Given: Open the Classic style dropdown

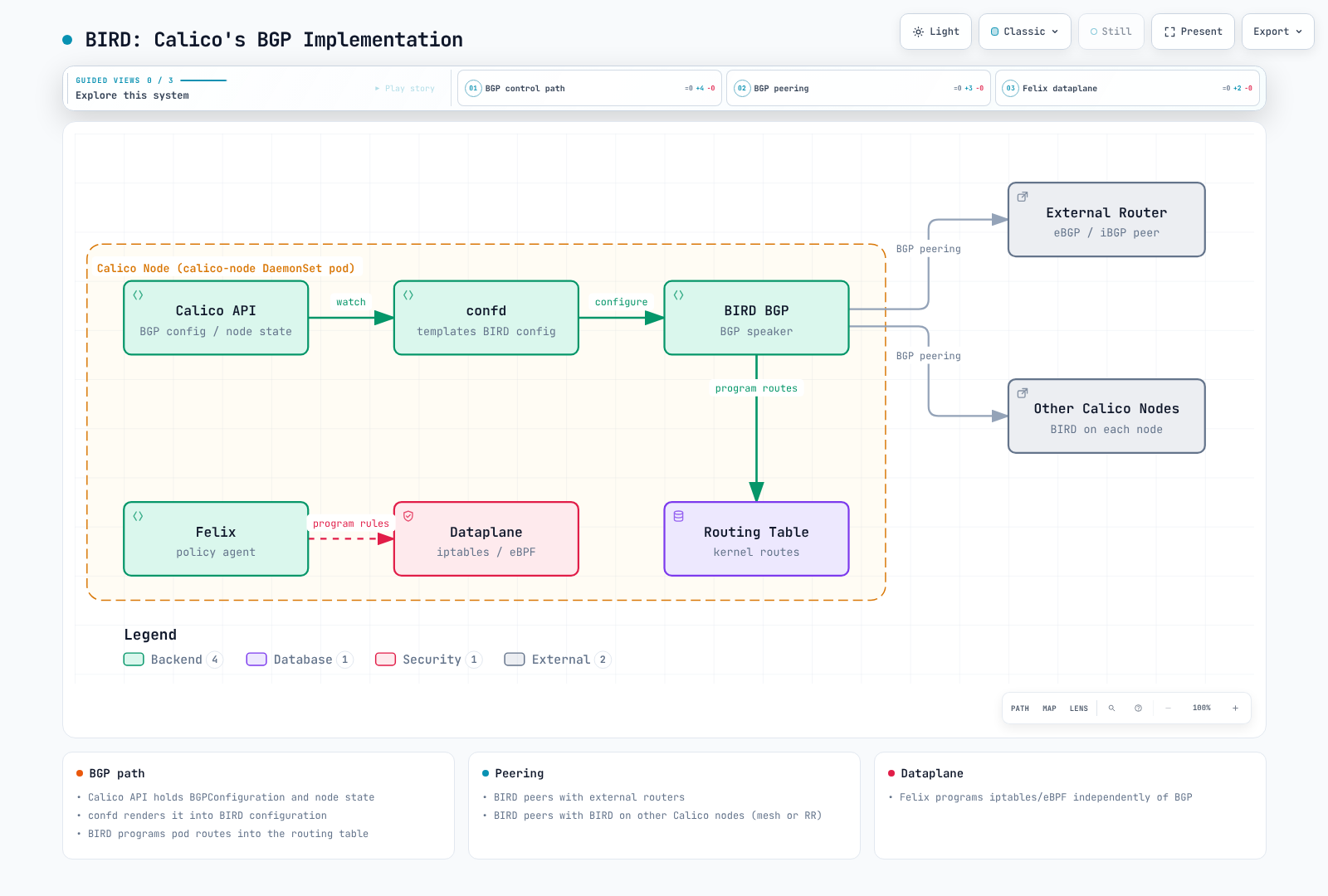Looking at the screenshot, I should click(1025, 32).
